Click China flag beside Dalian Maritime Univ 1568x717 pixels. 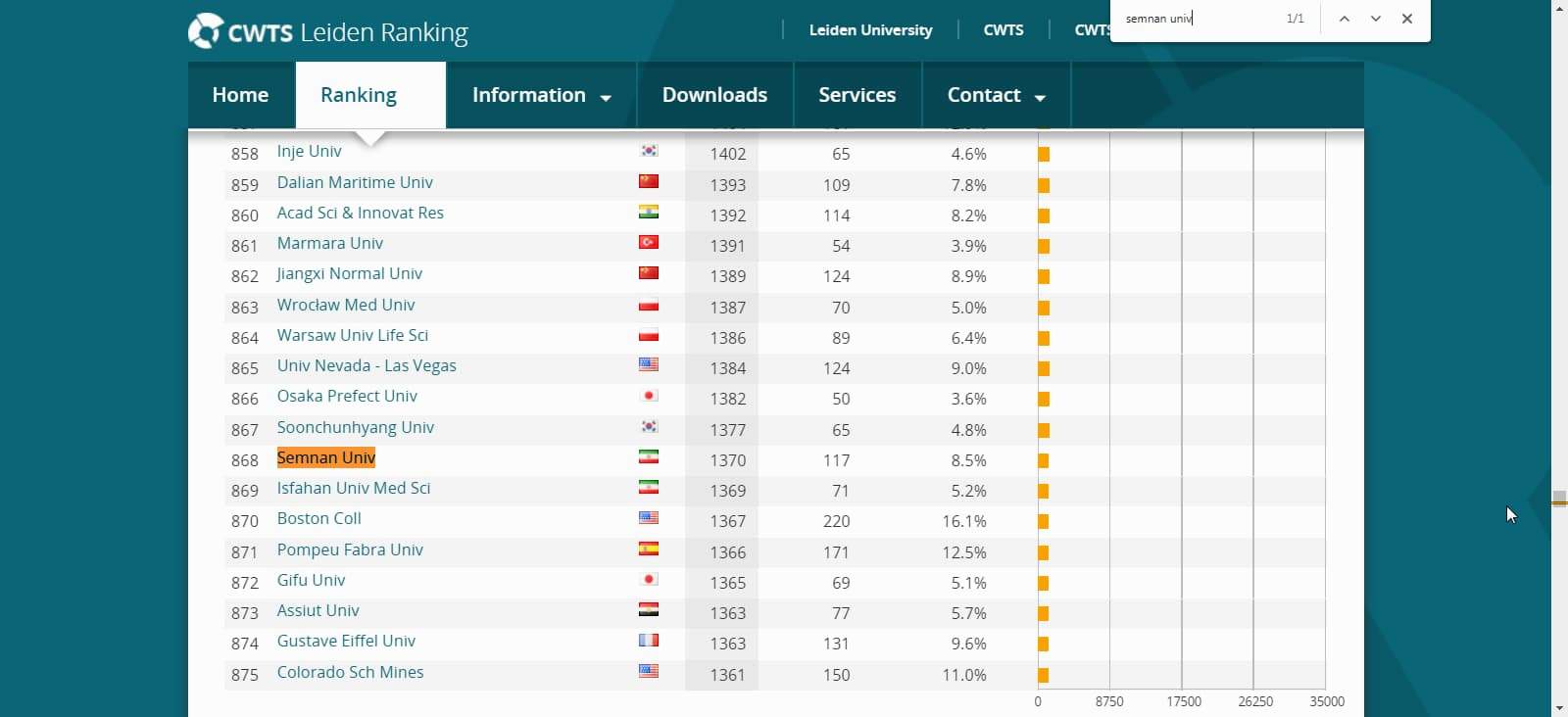point(649,181)
